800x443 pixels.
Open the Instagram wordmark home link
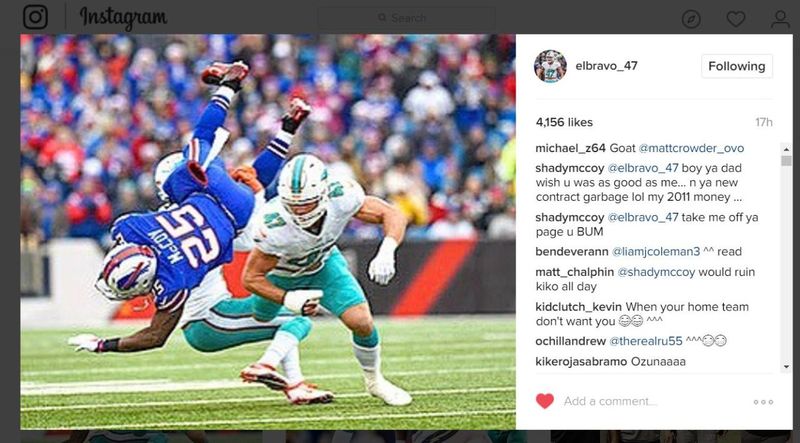point(123,18)
